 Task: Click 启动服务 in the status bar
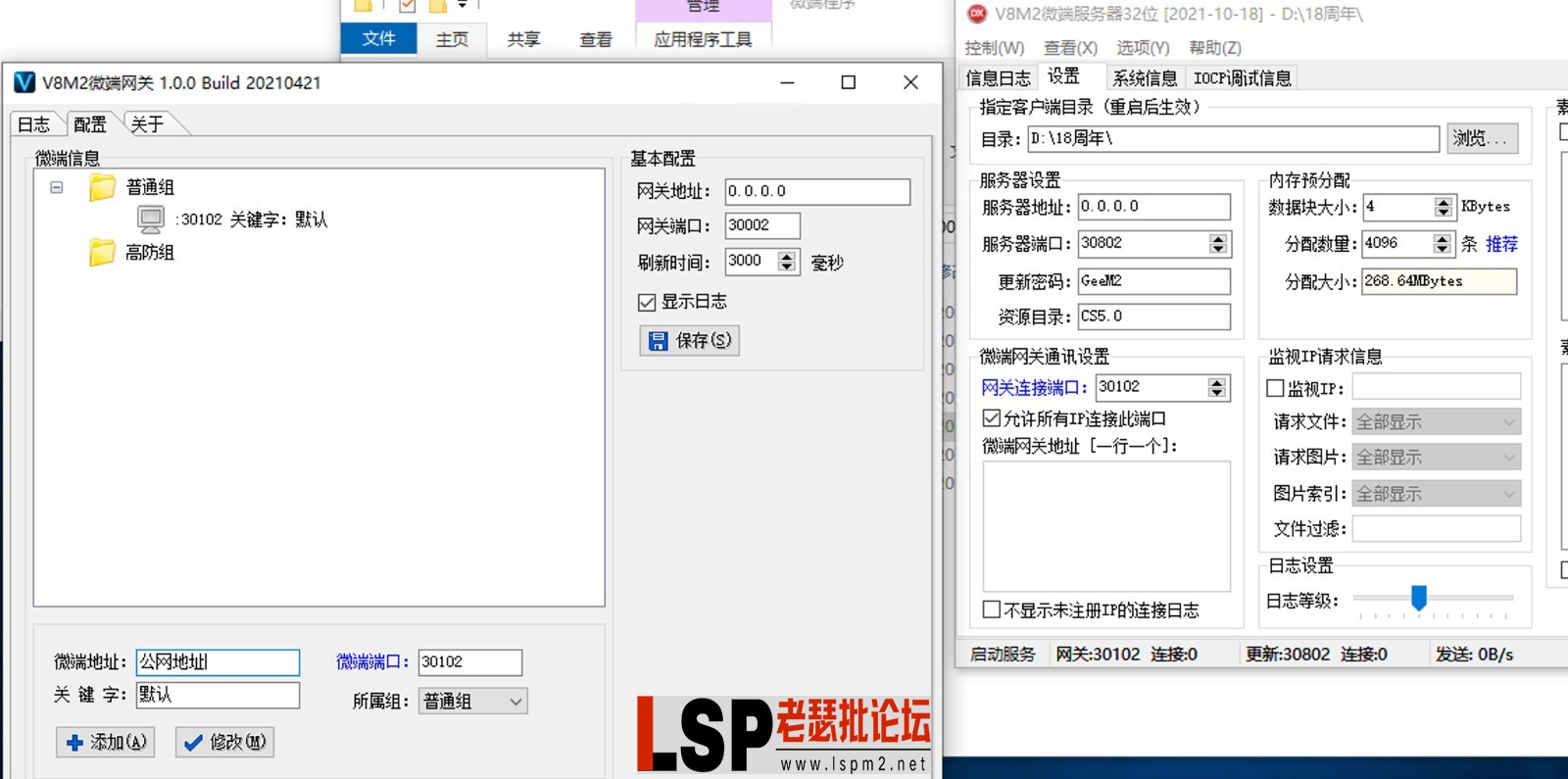[1002, 655]
